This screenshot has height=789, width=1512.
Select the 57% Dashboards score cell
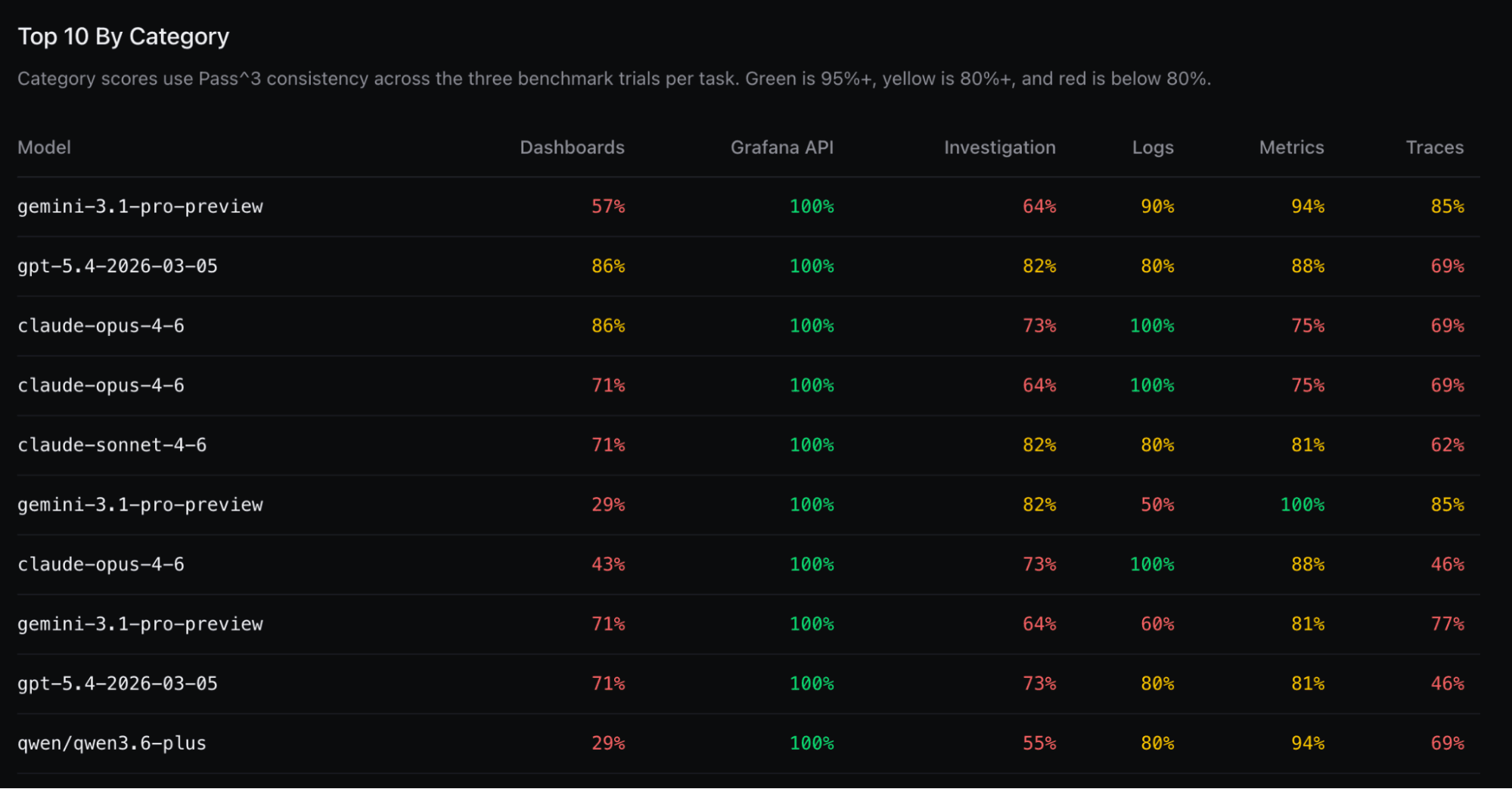click(x=607, y=207)
